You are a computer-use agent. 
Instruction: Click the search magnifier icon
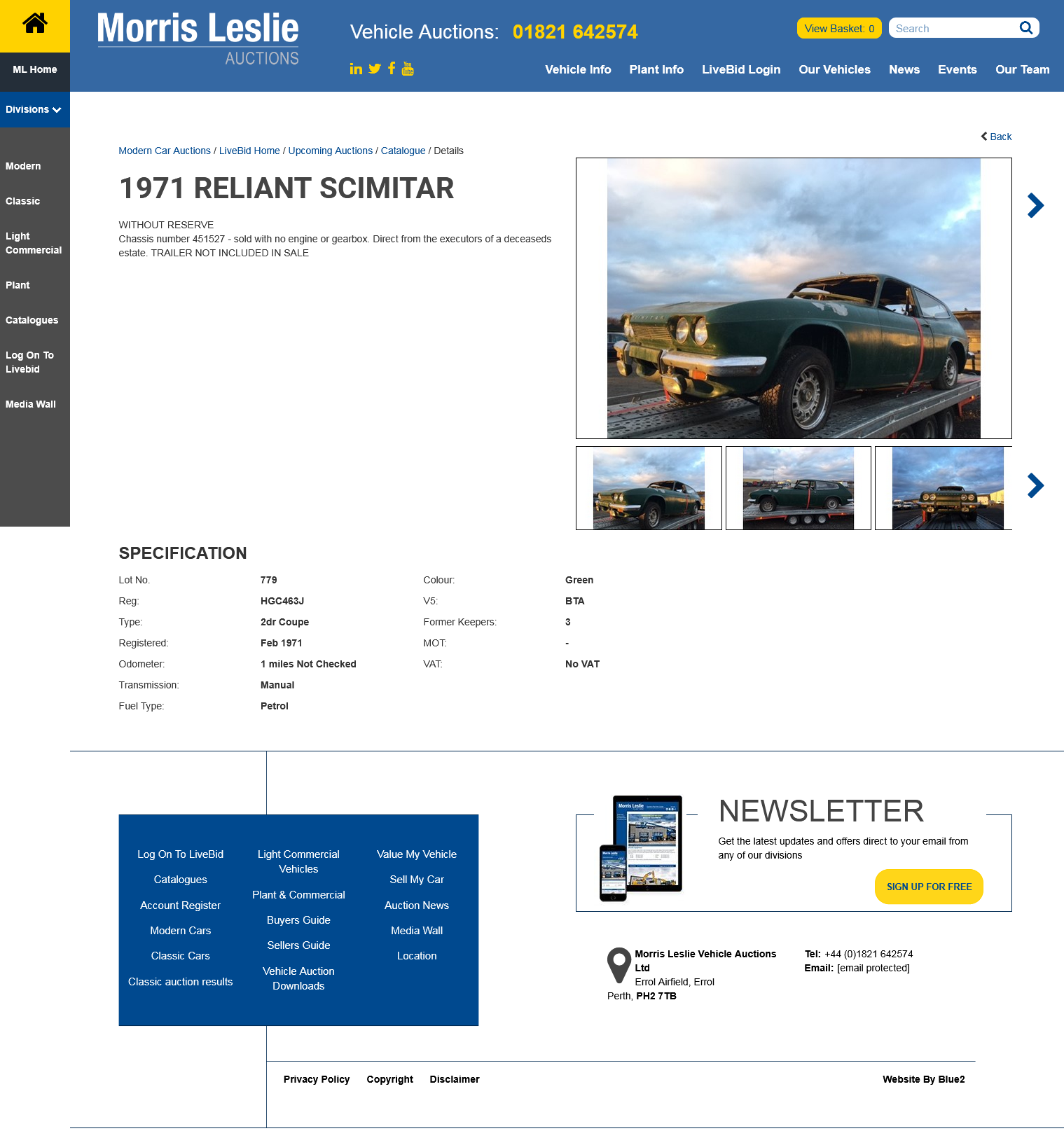[x=1025, y=28]
